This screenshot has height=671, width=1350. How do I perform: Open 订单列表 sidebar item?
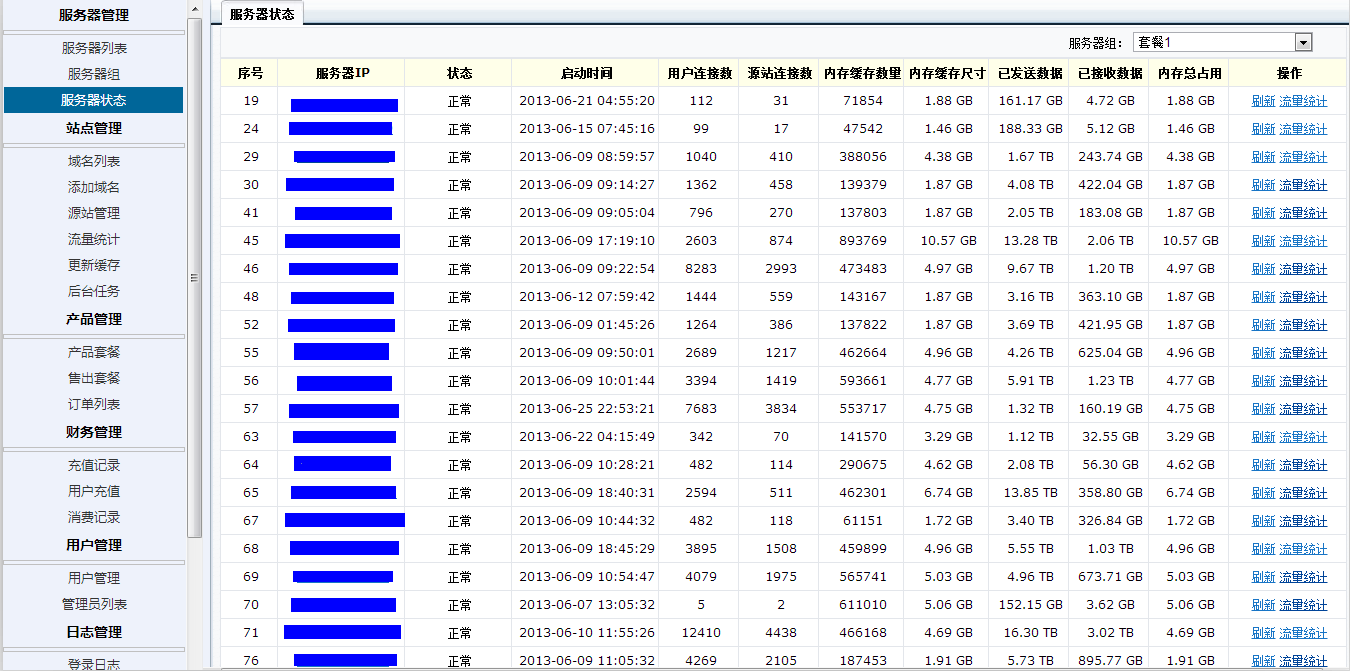[x=94, y=404]
